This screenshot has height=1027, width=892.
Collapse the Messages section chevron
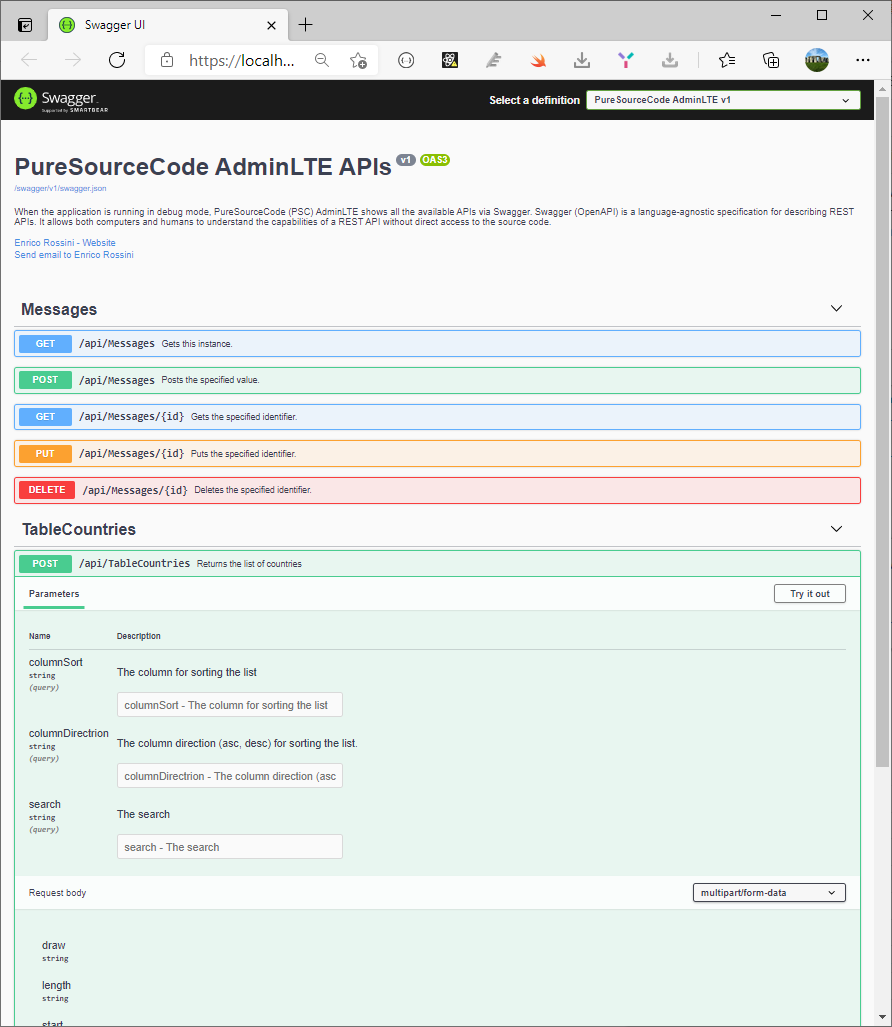(x=836, y=308)
